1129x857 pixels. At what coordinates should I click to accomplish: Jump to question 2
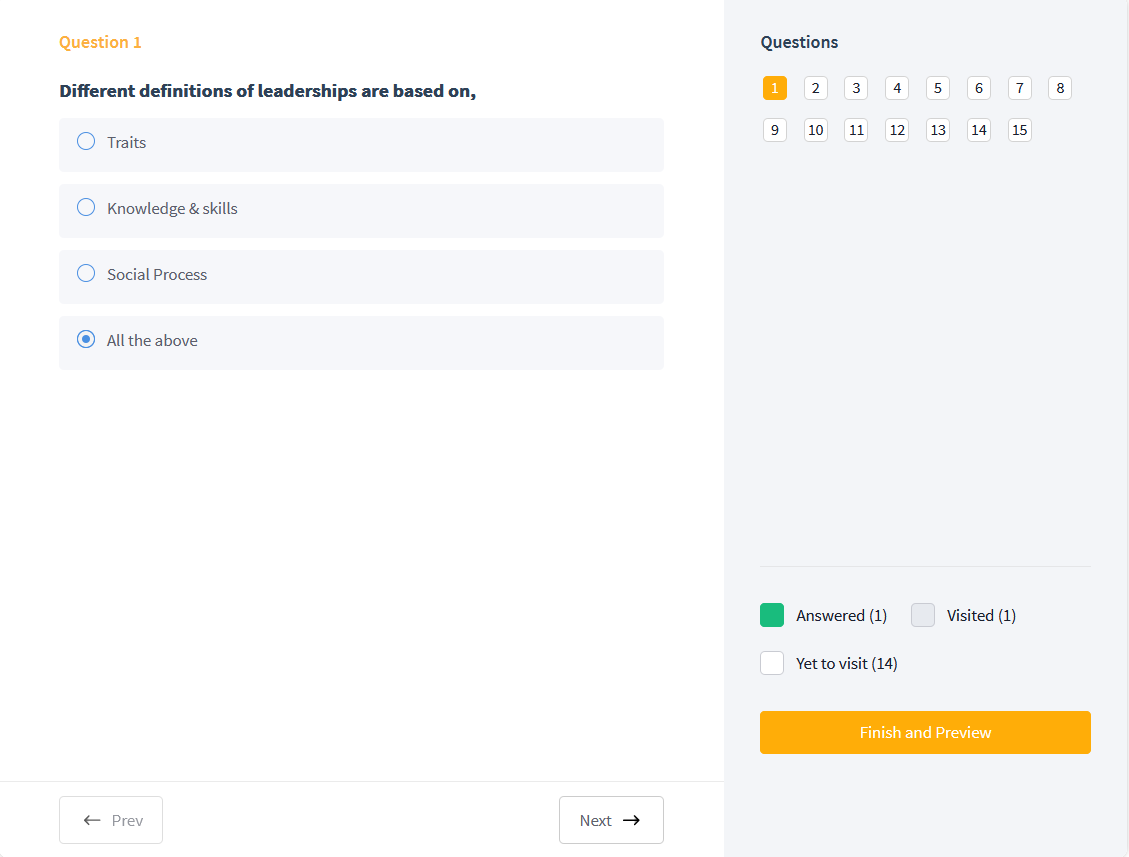[x=815, y=88]
